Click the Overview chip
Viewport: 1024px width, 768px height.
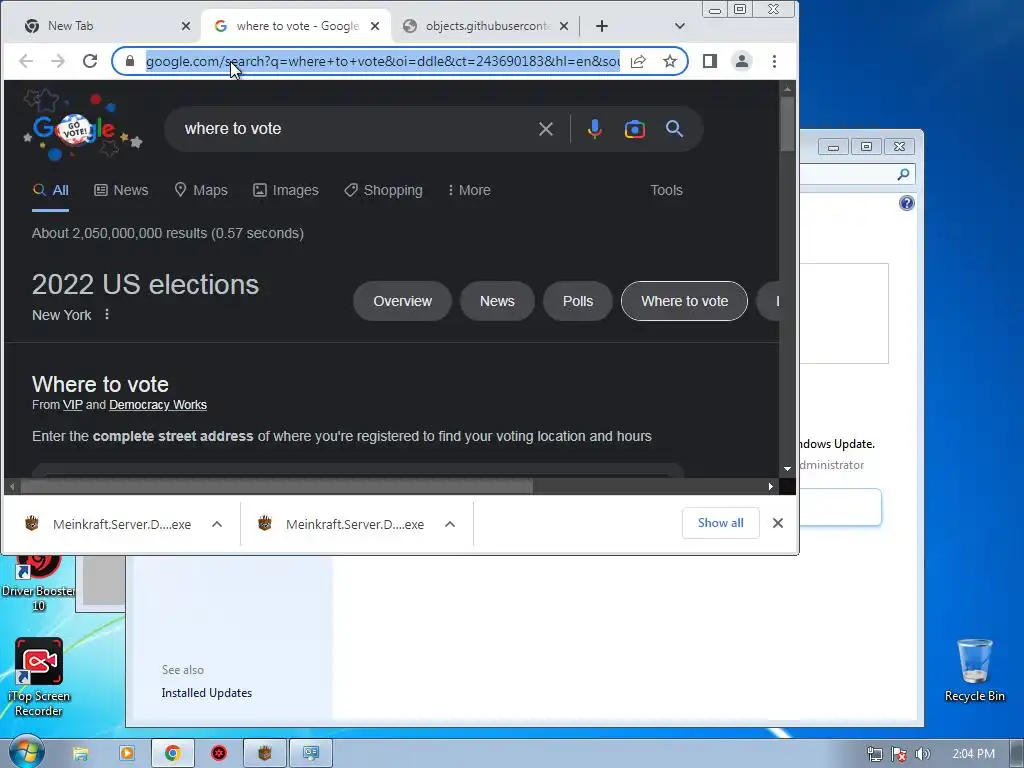tap(402, 301)
